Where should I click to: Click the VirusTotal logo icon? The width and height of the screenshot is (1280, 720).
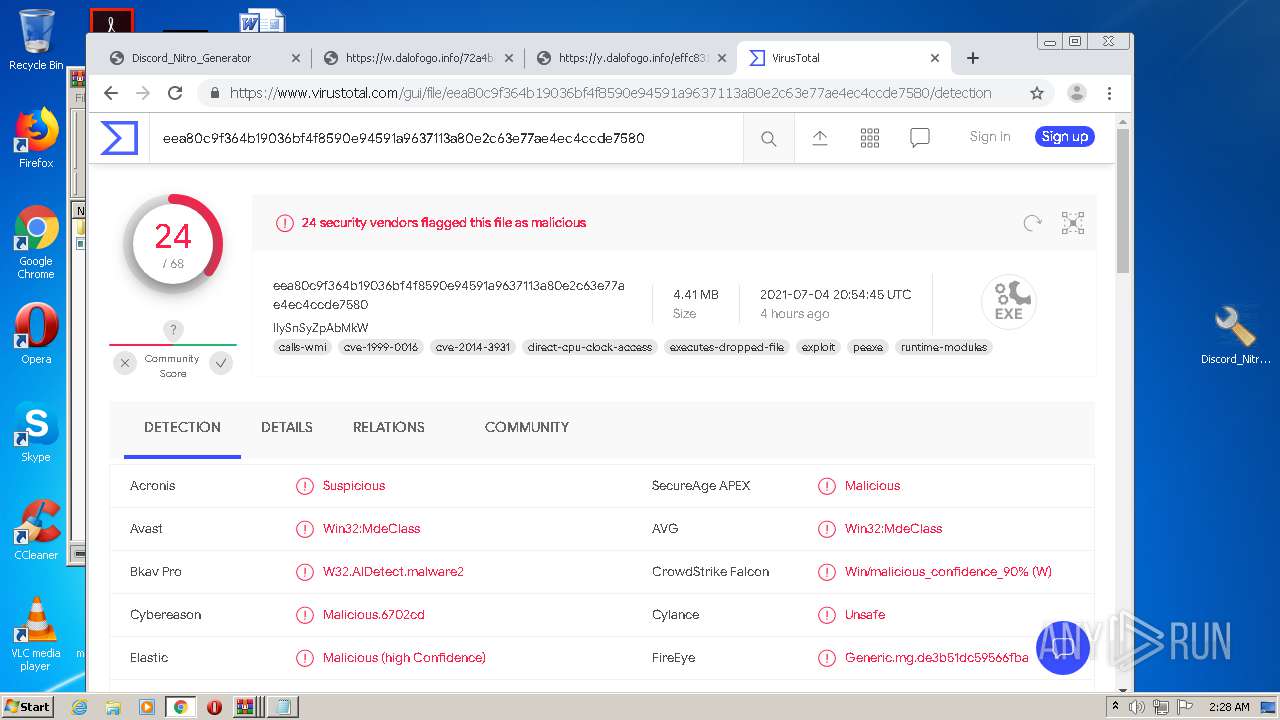coord(119,138)
